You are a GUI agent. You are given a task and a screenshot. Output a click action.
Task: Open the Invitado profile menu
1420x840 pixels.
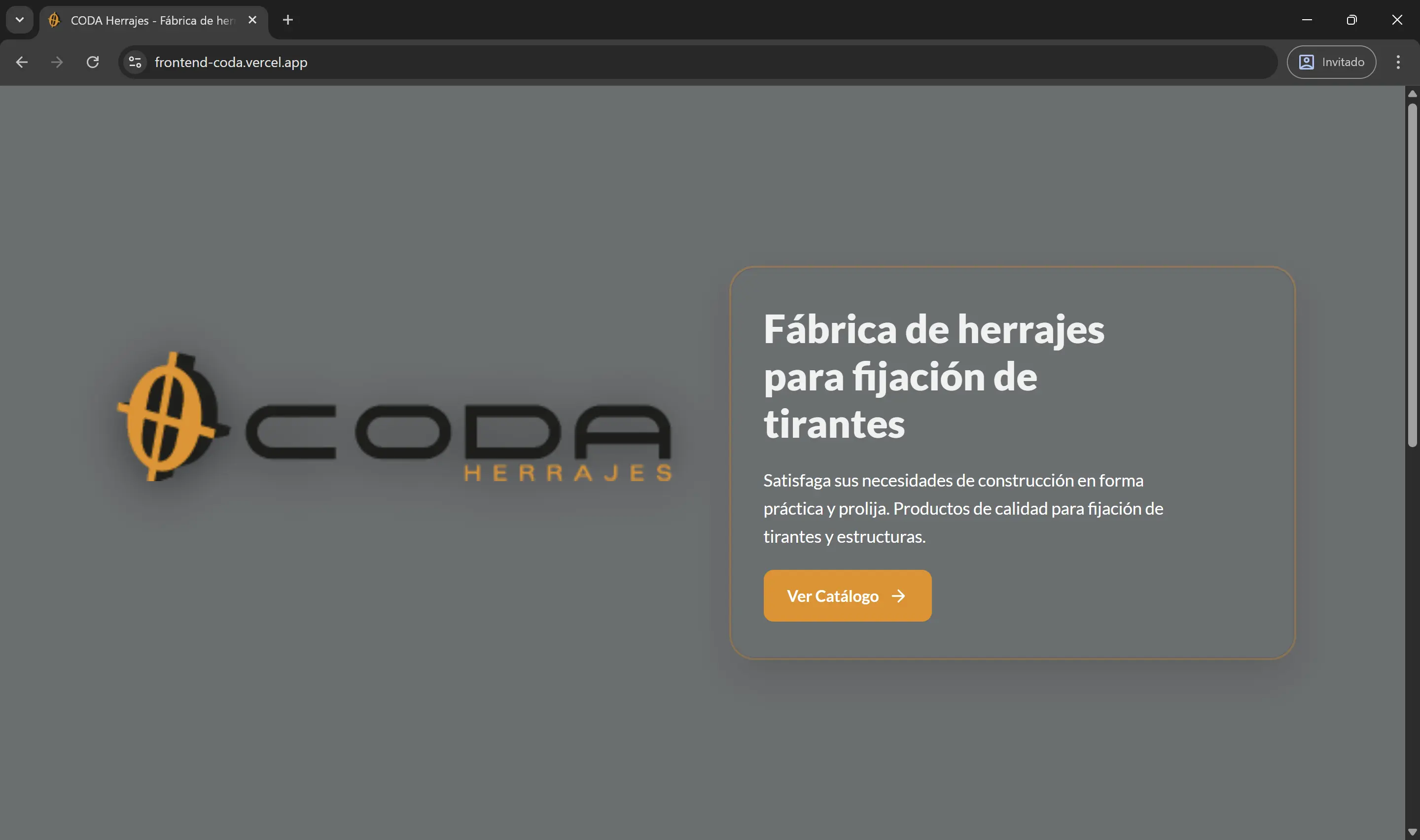click(1331, 62)
